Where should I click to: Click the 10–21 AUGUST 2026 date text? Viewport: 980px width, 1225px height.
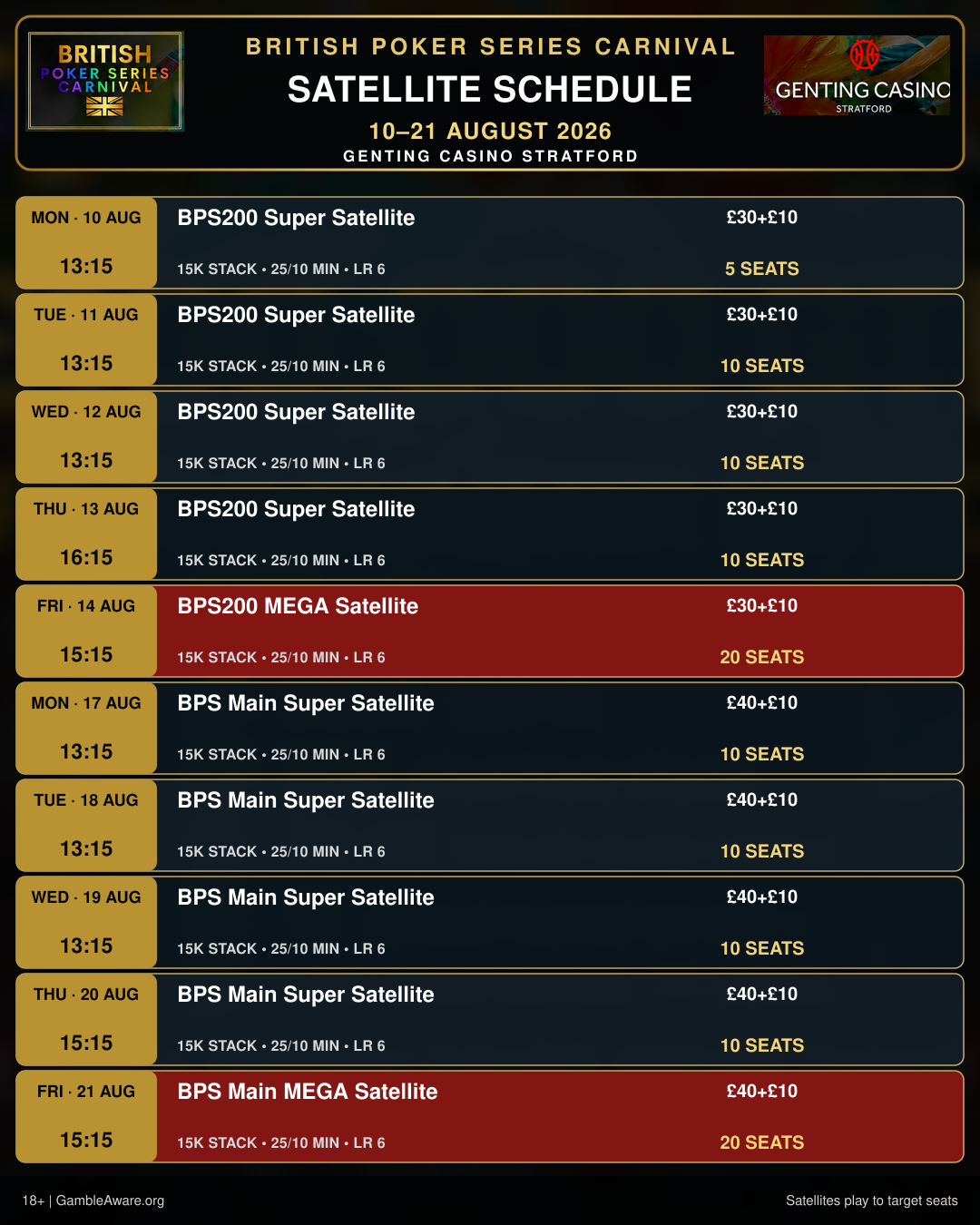click(490, 131)
